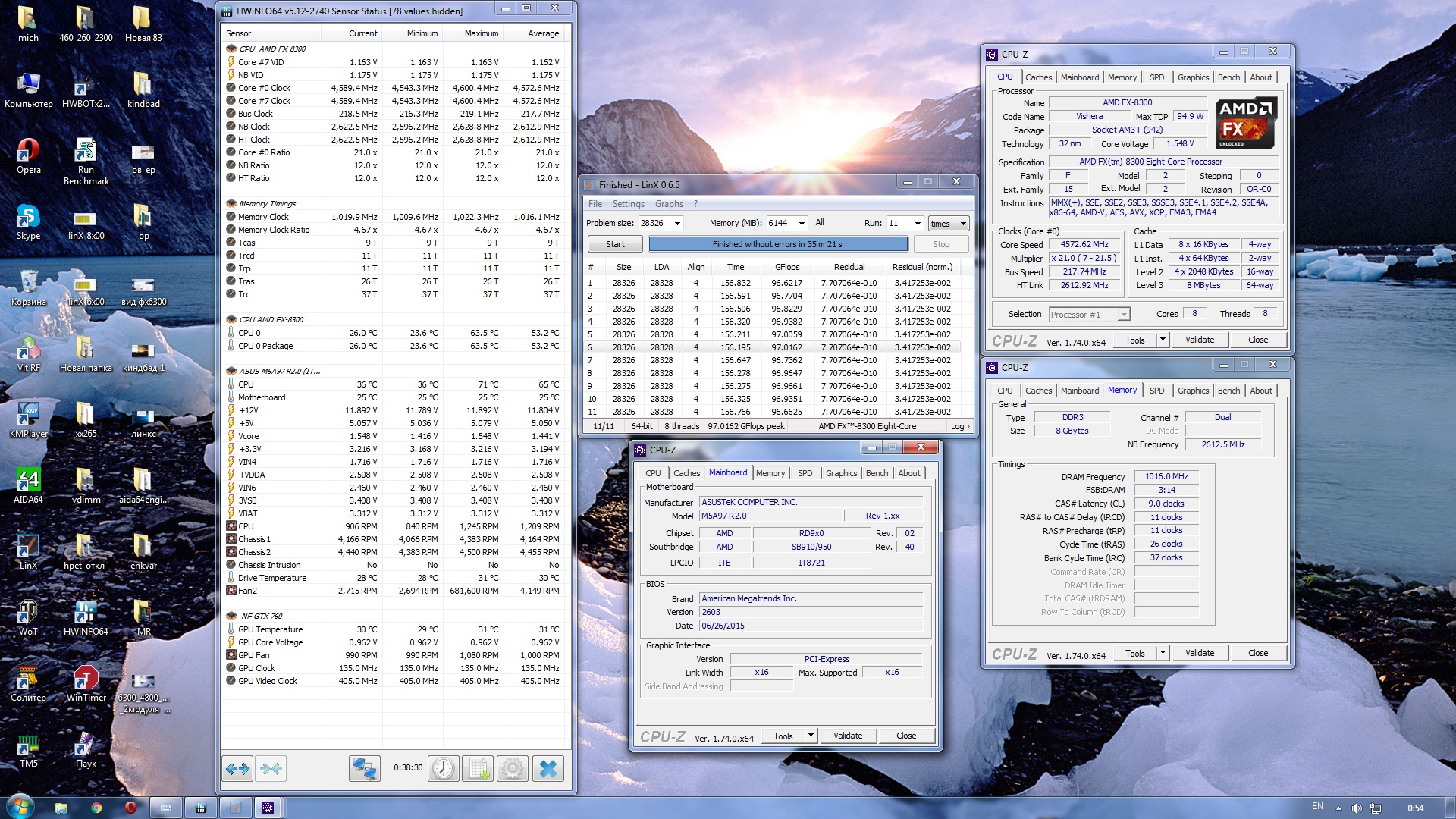Open HWiNFO sensor settings gear icon
Viewport: 1456px width, 819px height.
coord(513,769)
